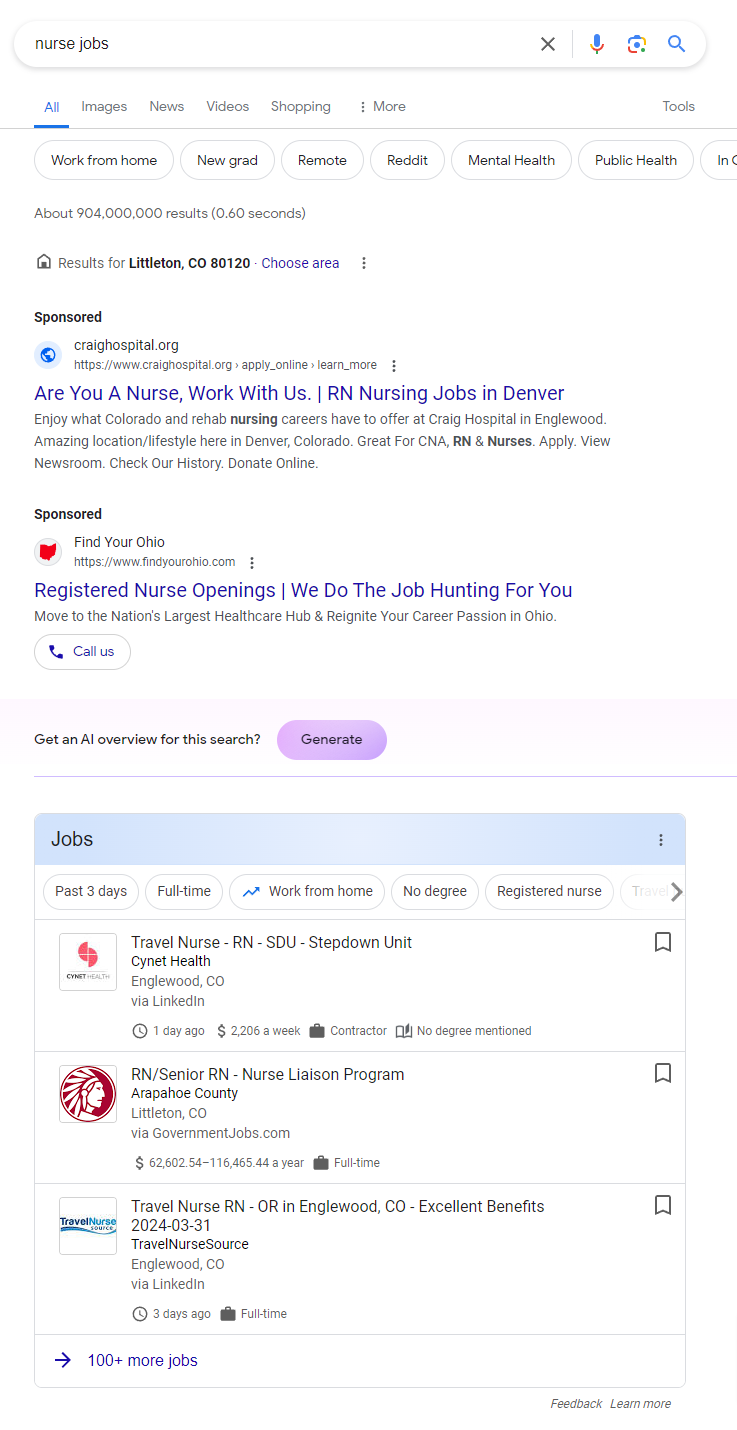
Task: Apply the New grad suggestion chip
Action: (x=227, y=160)
